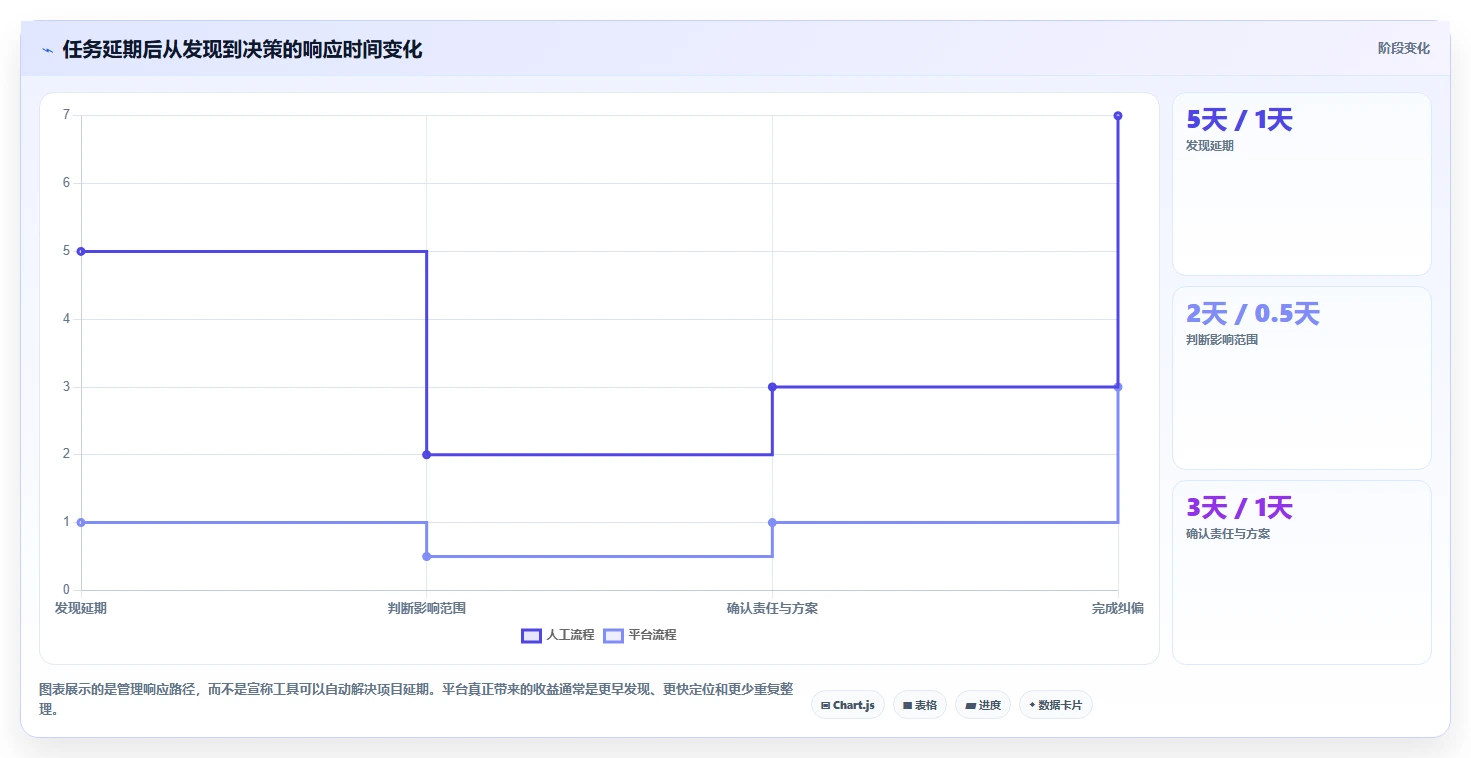Select the 进度 chip
This screenshot has height=758, width=1471.
(x=983, y=705)
